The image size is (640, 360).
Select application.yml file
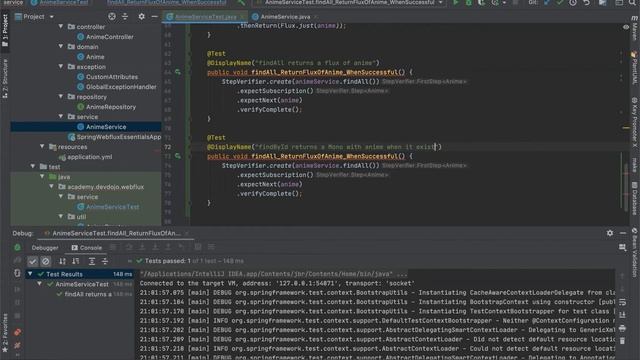(x=89, y=157)
